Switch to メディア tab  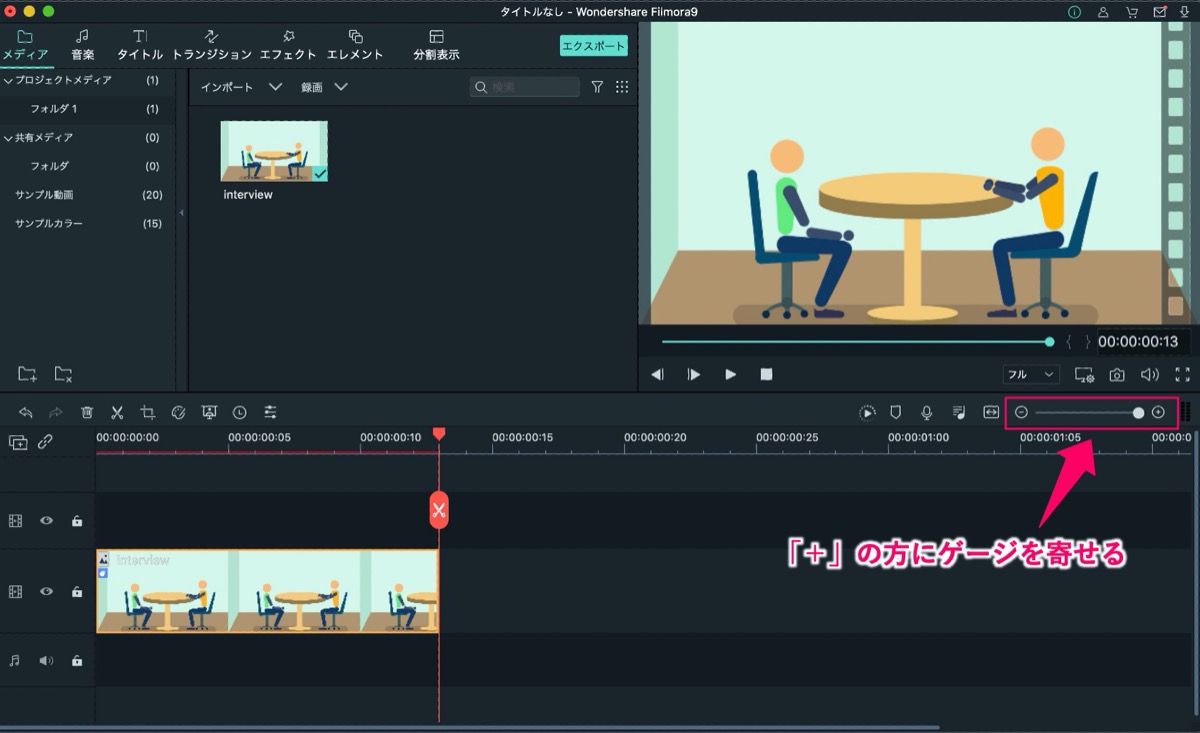pyautogui.click(x=25, y=45)
